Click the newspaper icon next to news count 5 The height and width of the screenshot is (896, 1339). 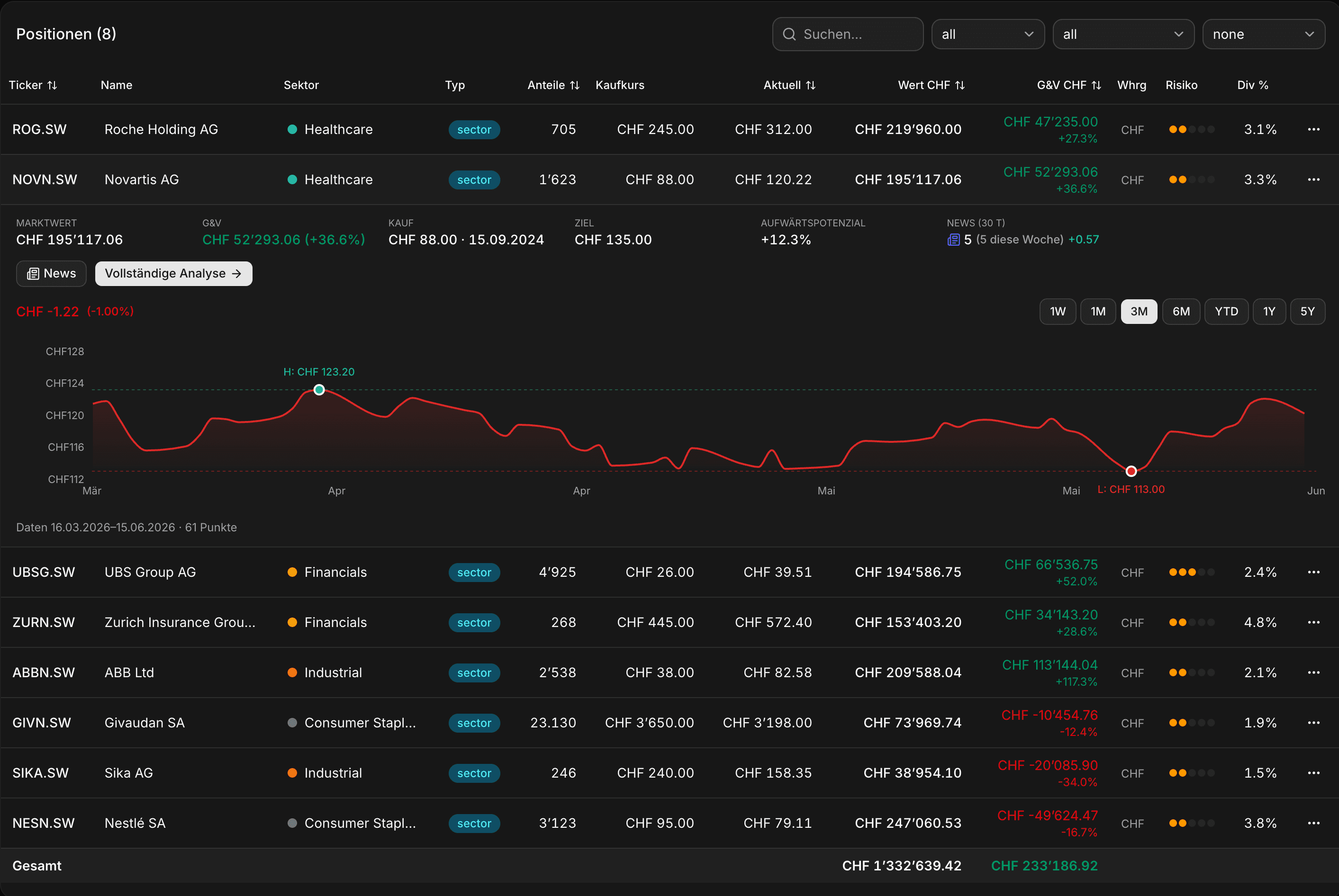tap(953, 240)
